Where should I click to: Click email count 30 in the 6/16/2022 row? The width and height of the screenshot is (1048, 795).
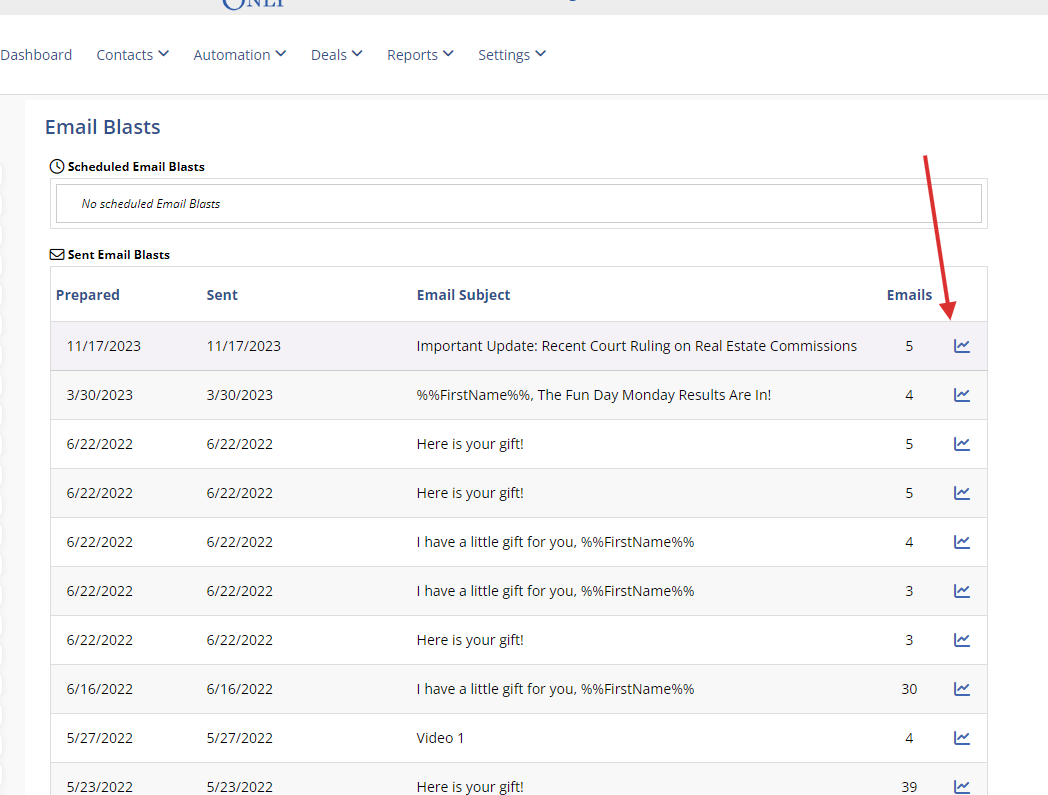coord(909,689)
